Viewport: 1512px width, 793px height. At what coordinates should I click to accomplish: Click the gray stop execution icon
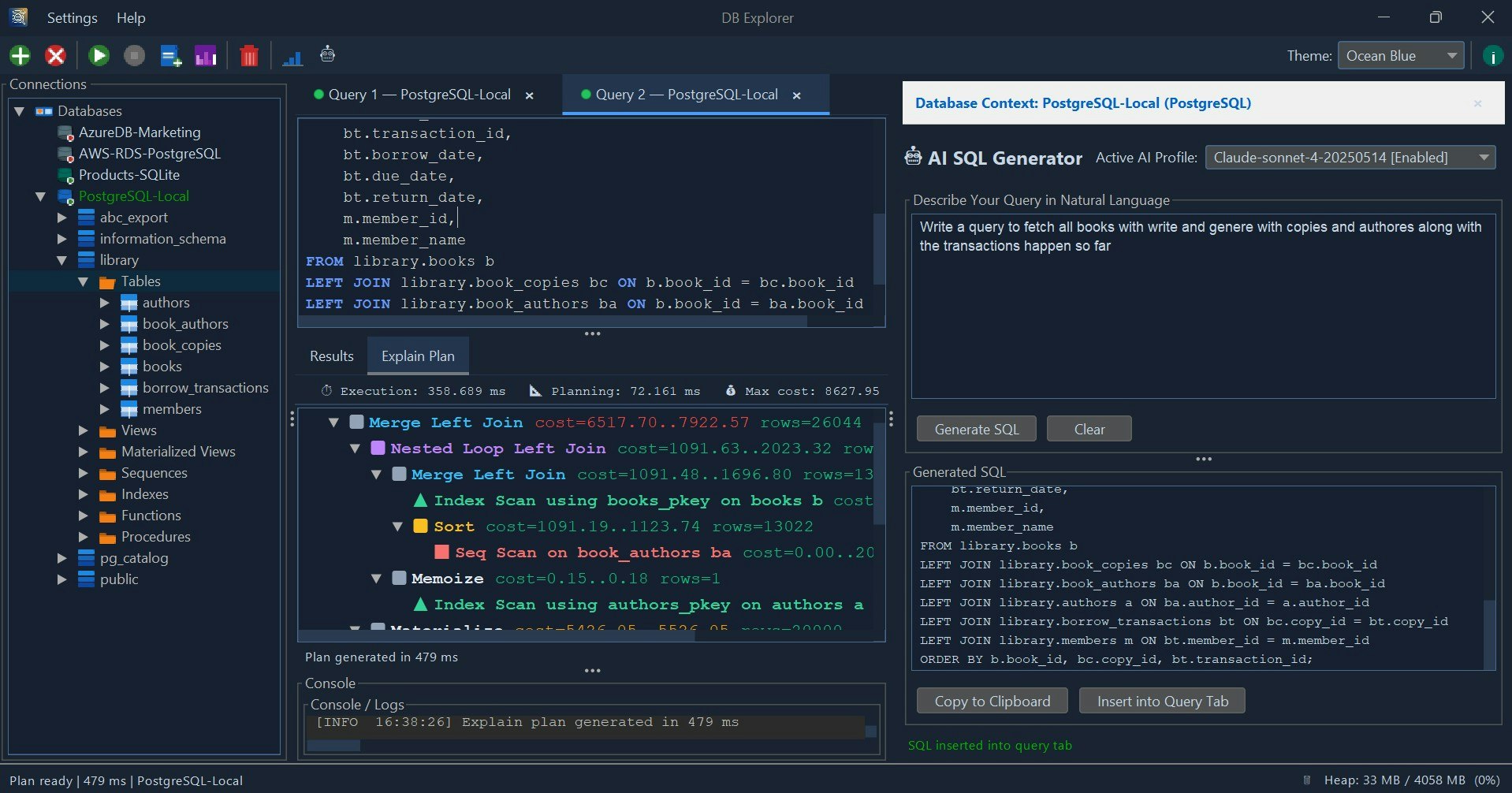click(x=134, y=55)
